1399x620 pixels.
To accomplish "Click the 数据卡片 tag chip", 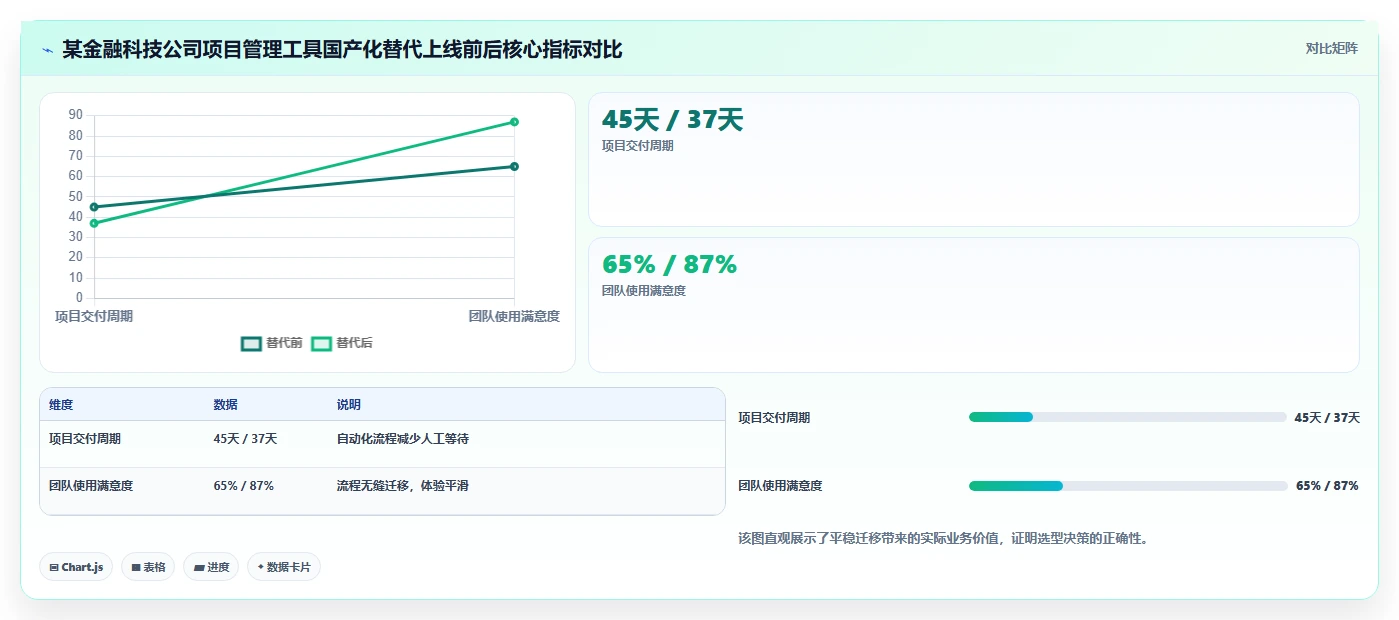I will click(284, 567).
